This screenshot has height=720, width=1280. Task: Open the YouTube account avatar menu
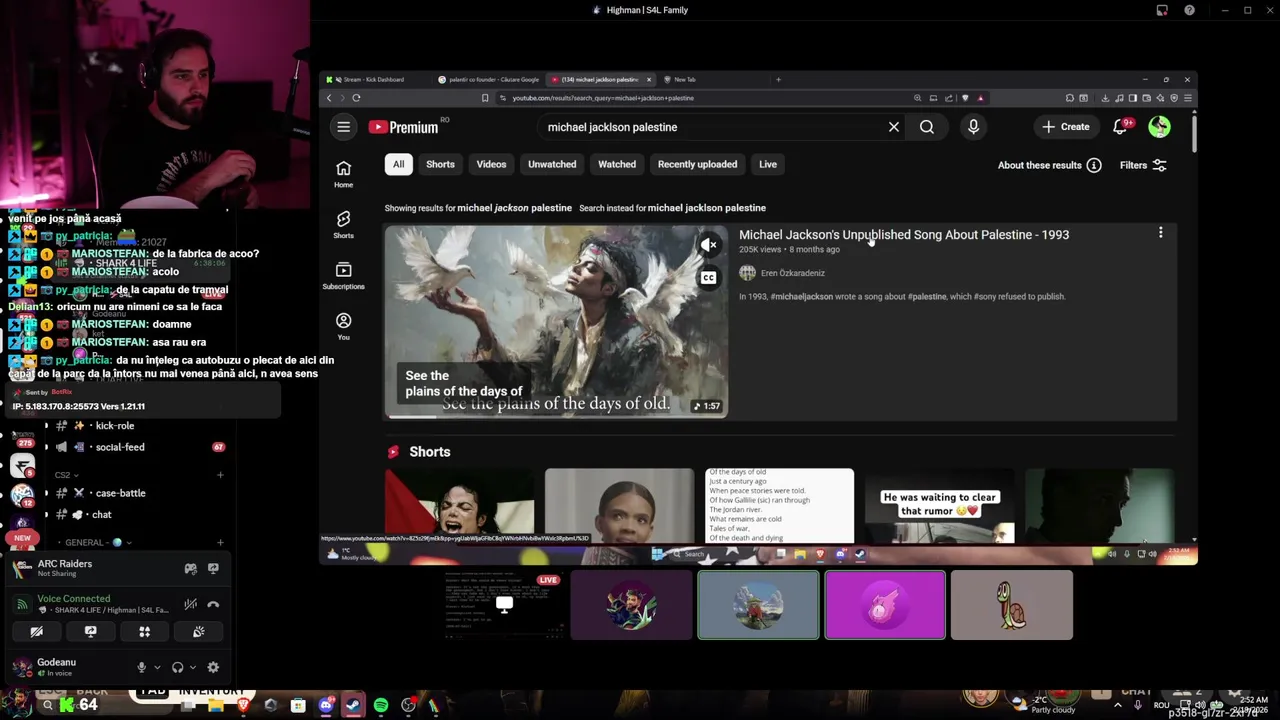[1159, 127]
